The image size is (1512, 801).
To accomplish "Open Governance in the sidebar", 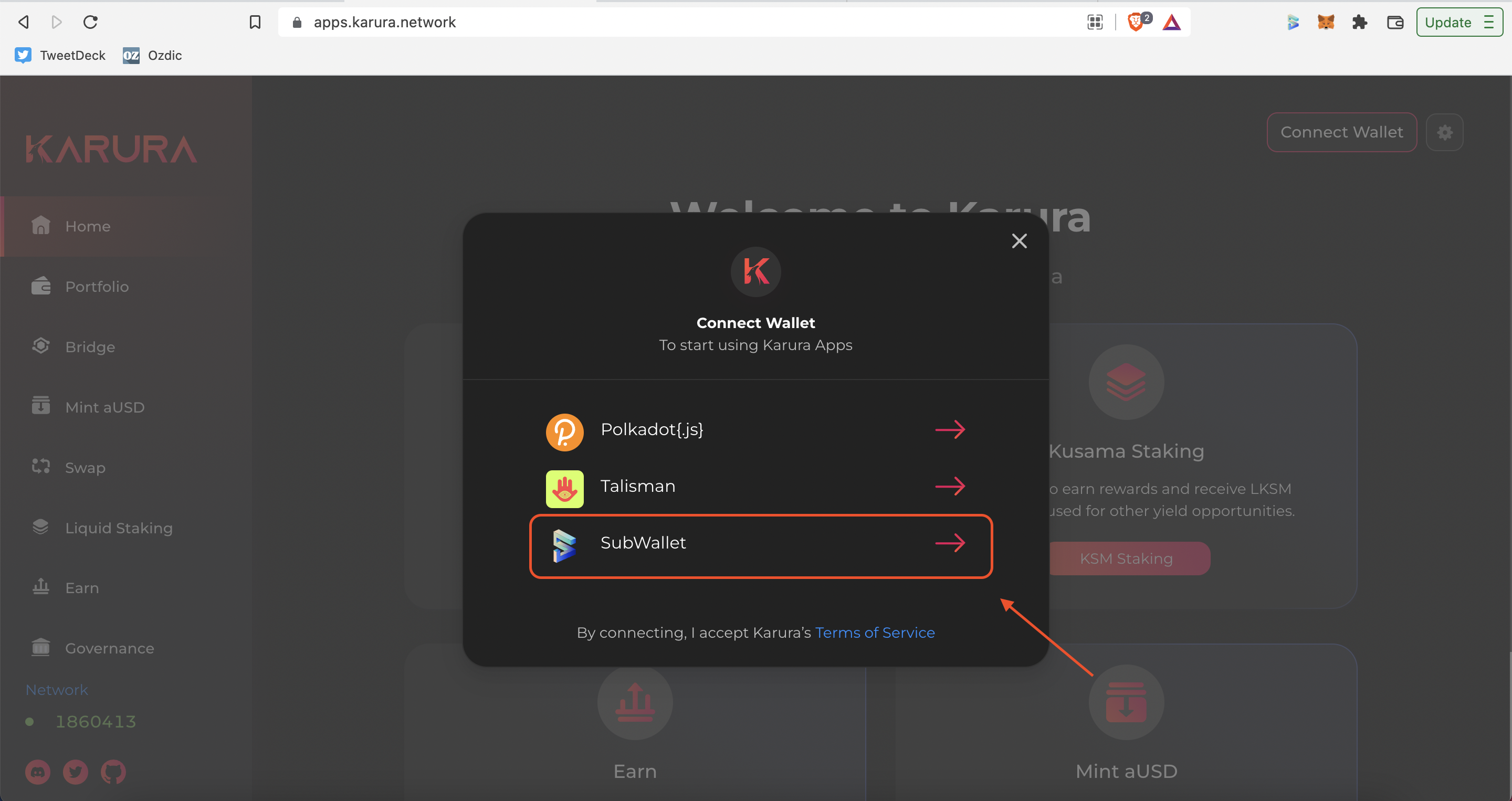I will click(126, 648).
